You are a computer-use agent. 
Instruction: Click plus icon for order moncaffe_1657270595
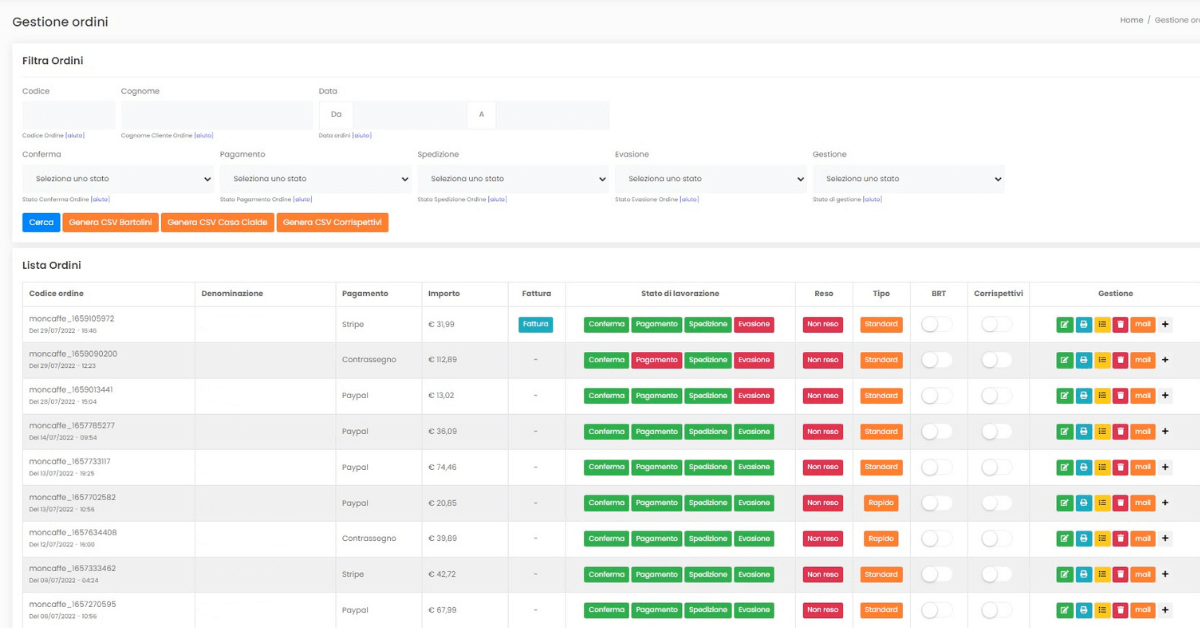point(1165,610)
